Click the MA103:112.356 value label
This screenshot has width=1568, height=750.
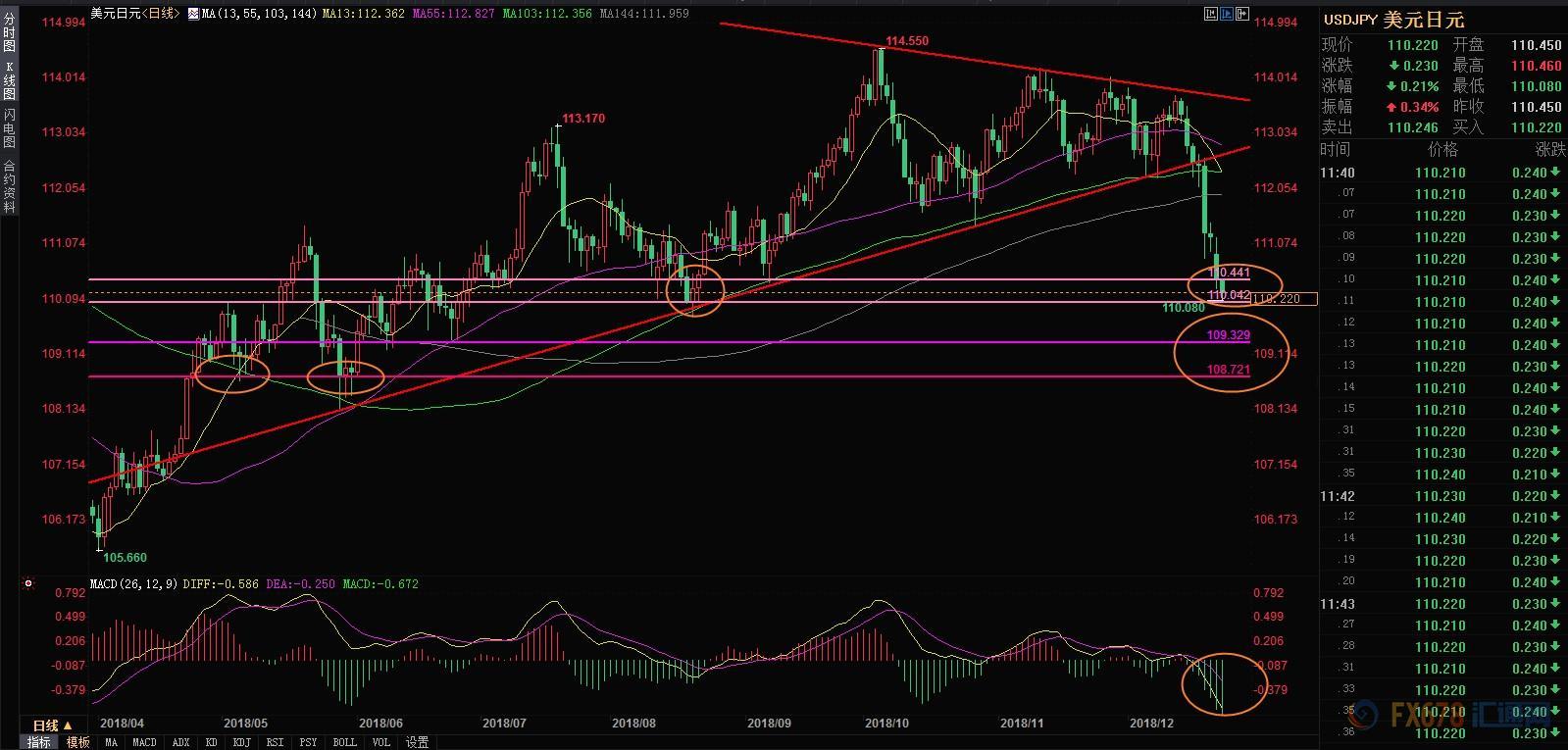tap(547, 14)
